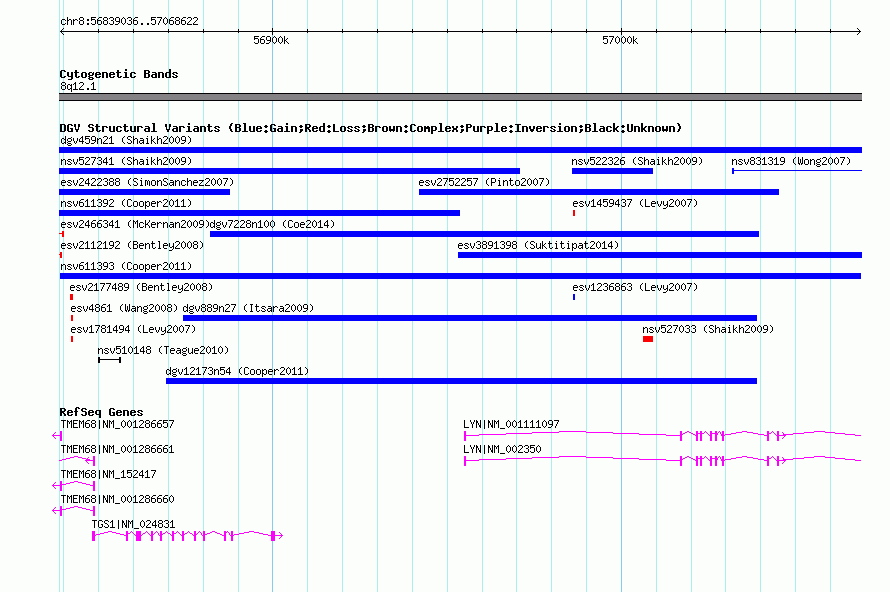Click the DGV Structural Variants track title
The height and width of the screenshot is (592, 890).
371,128
